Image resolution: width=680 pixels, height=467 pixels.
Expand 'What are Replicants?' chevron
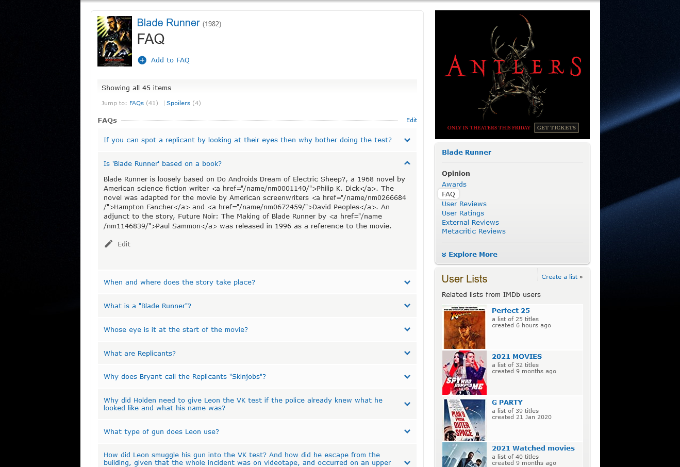pyautogui.click(x=407, y=353)
